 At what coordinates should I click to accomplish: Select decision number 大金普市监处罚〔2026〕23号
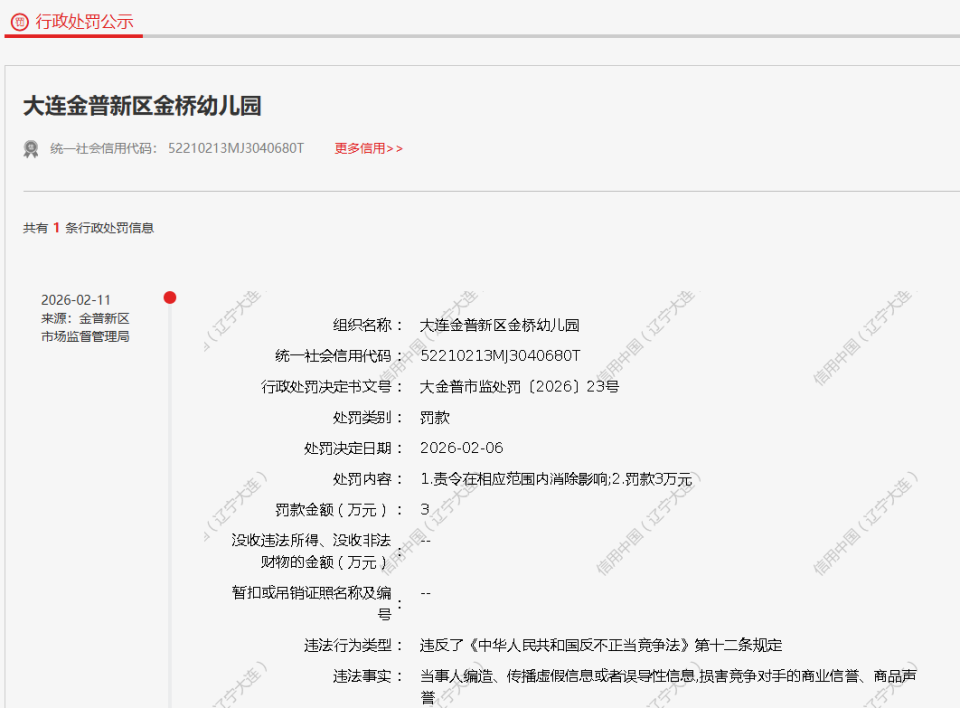pyautogui.click(x=518, y=386)
